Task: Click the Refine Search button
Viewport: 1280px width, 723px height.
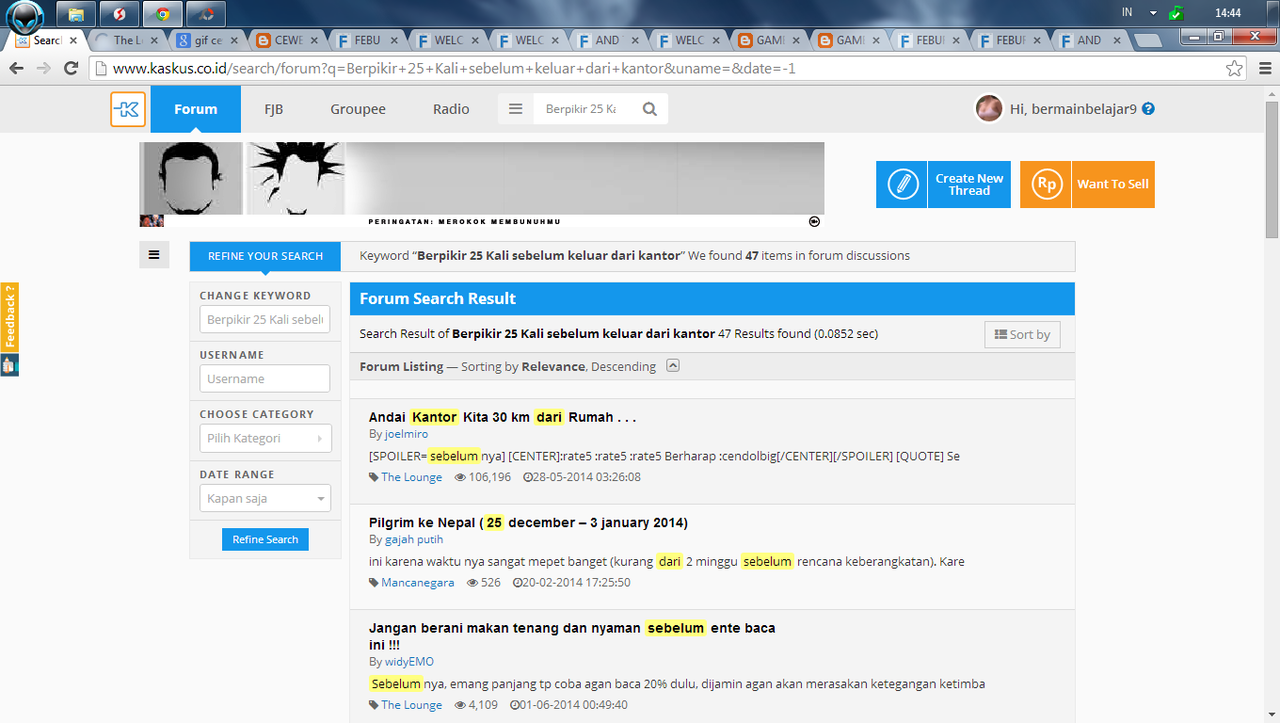Action: [265, 539]
